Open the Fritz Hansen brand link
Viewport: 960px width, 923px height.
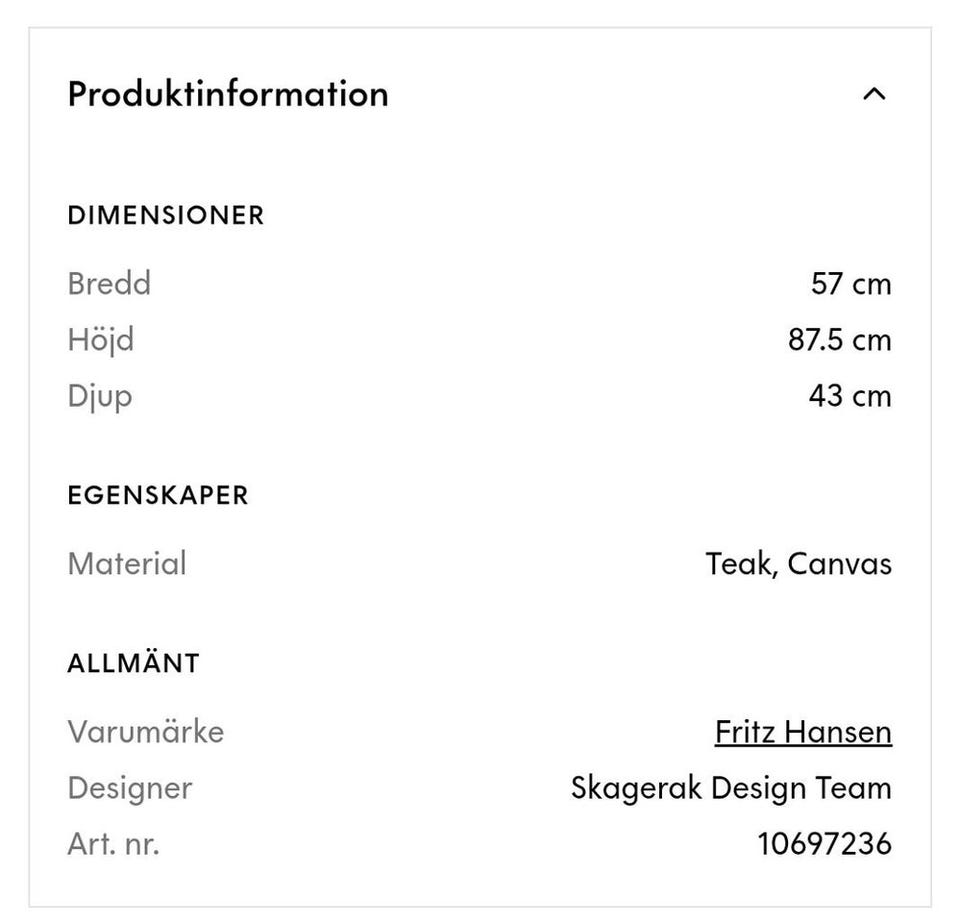coord(803,732)
